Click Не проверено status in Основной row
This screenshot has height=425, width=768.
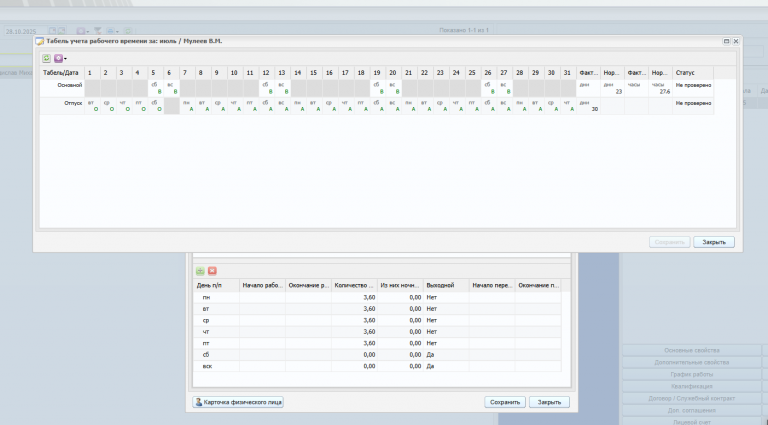coord(693,85)
